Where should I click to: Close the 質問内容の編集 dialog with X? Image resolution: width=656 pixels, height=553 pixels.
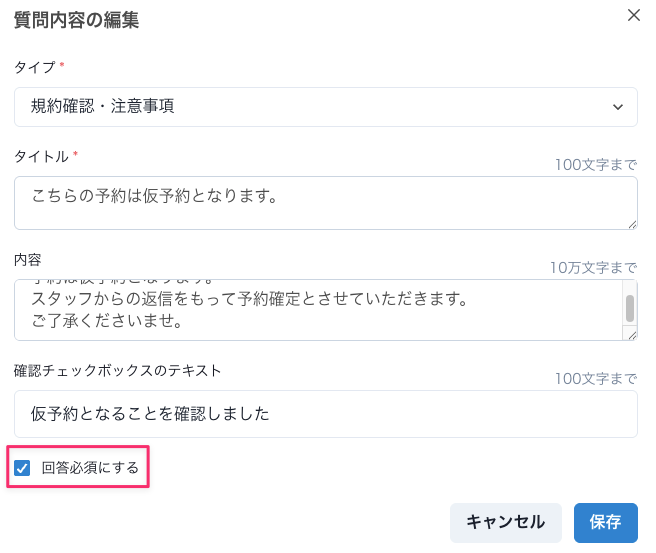(x=633, y=15)
